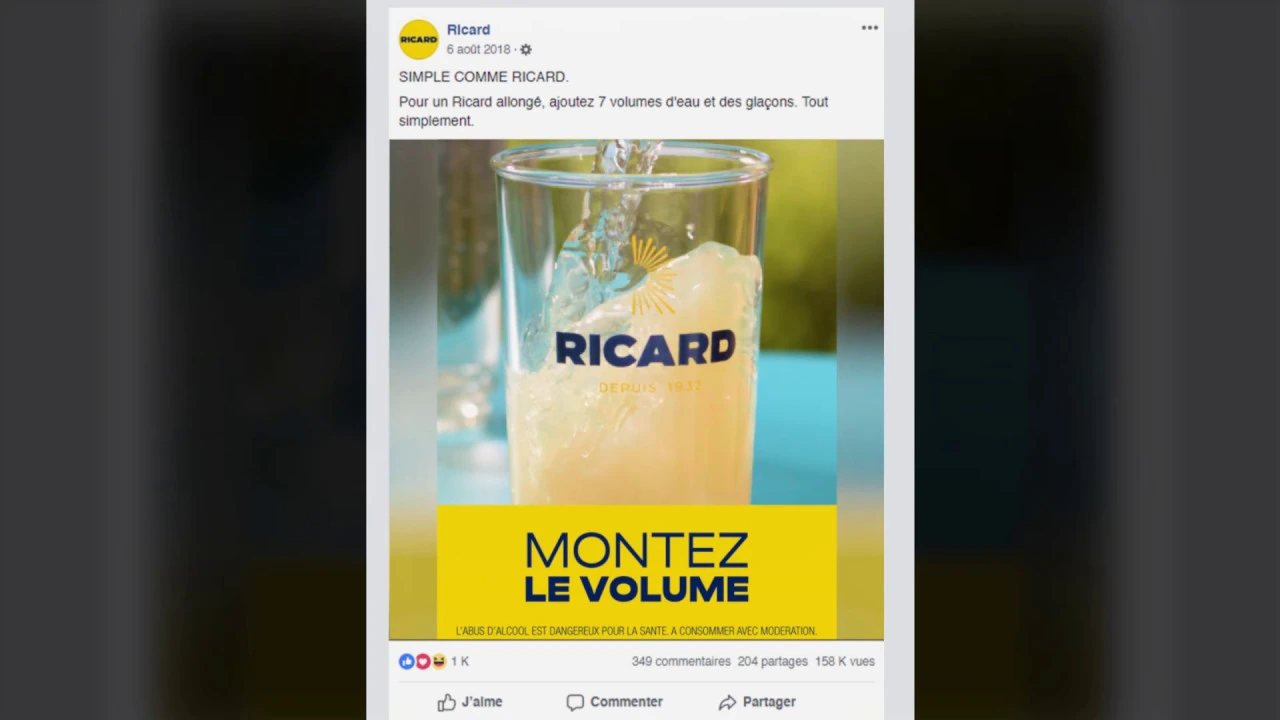
Task: Click the Simple comme Ricard post text
Action: [483, 77]
